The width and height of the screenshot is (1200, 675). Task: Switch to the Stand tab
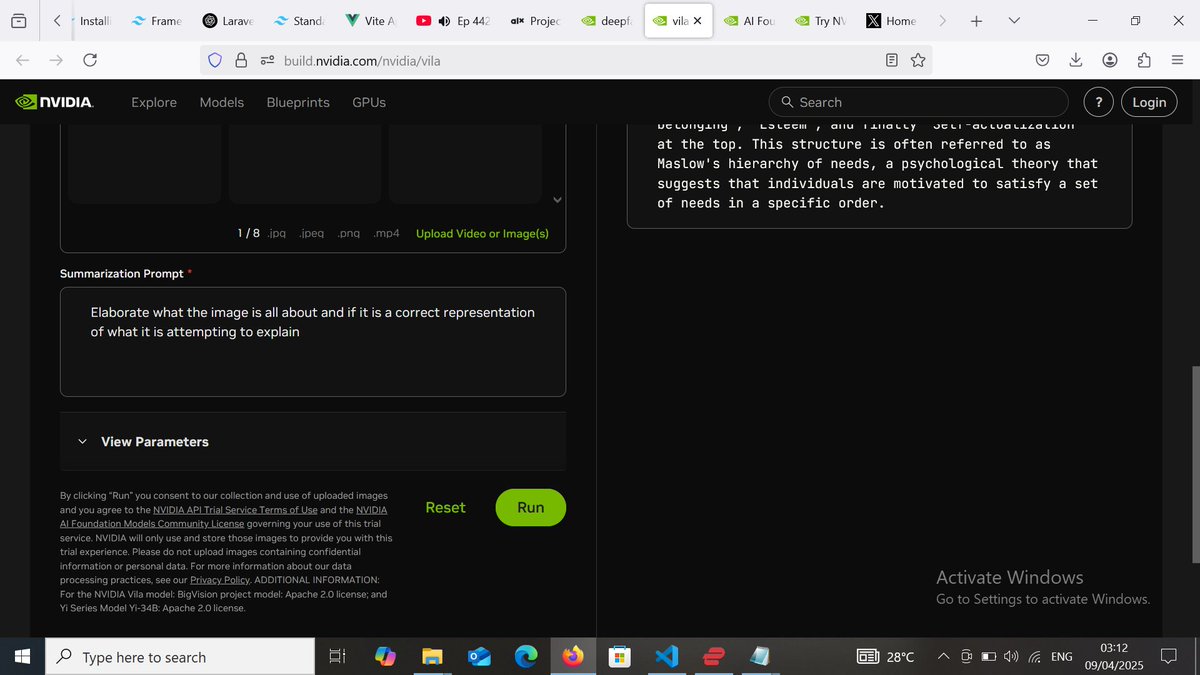pos(298,20)
